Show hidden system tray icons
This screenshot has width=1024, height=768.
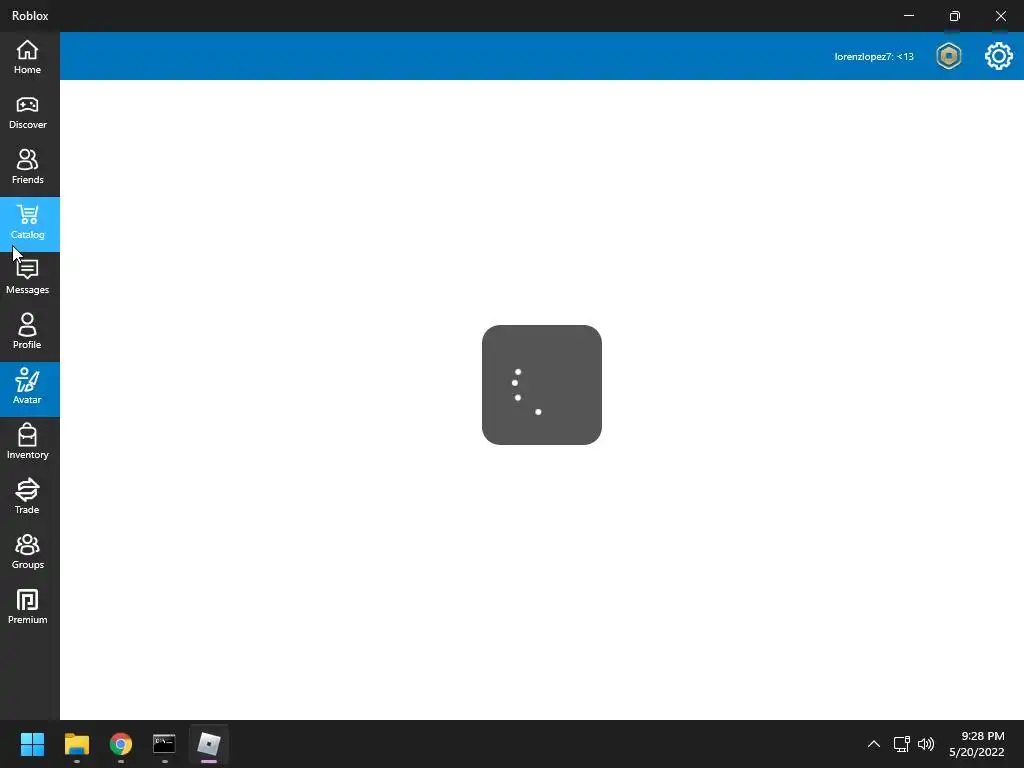874,744
